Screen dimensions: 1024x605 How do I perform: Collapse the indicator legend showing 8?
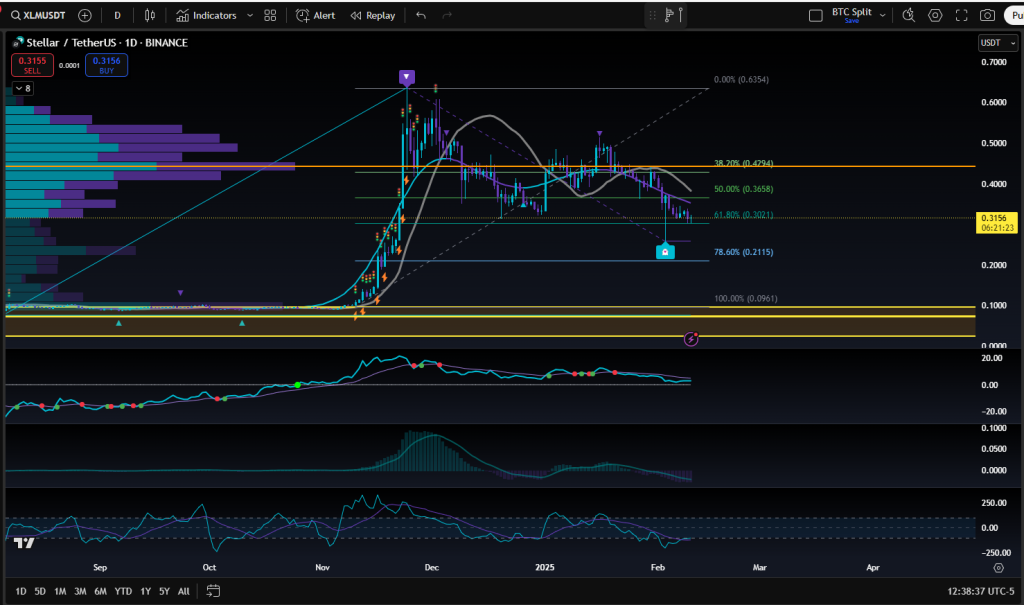(x=23, y=88)
